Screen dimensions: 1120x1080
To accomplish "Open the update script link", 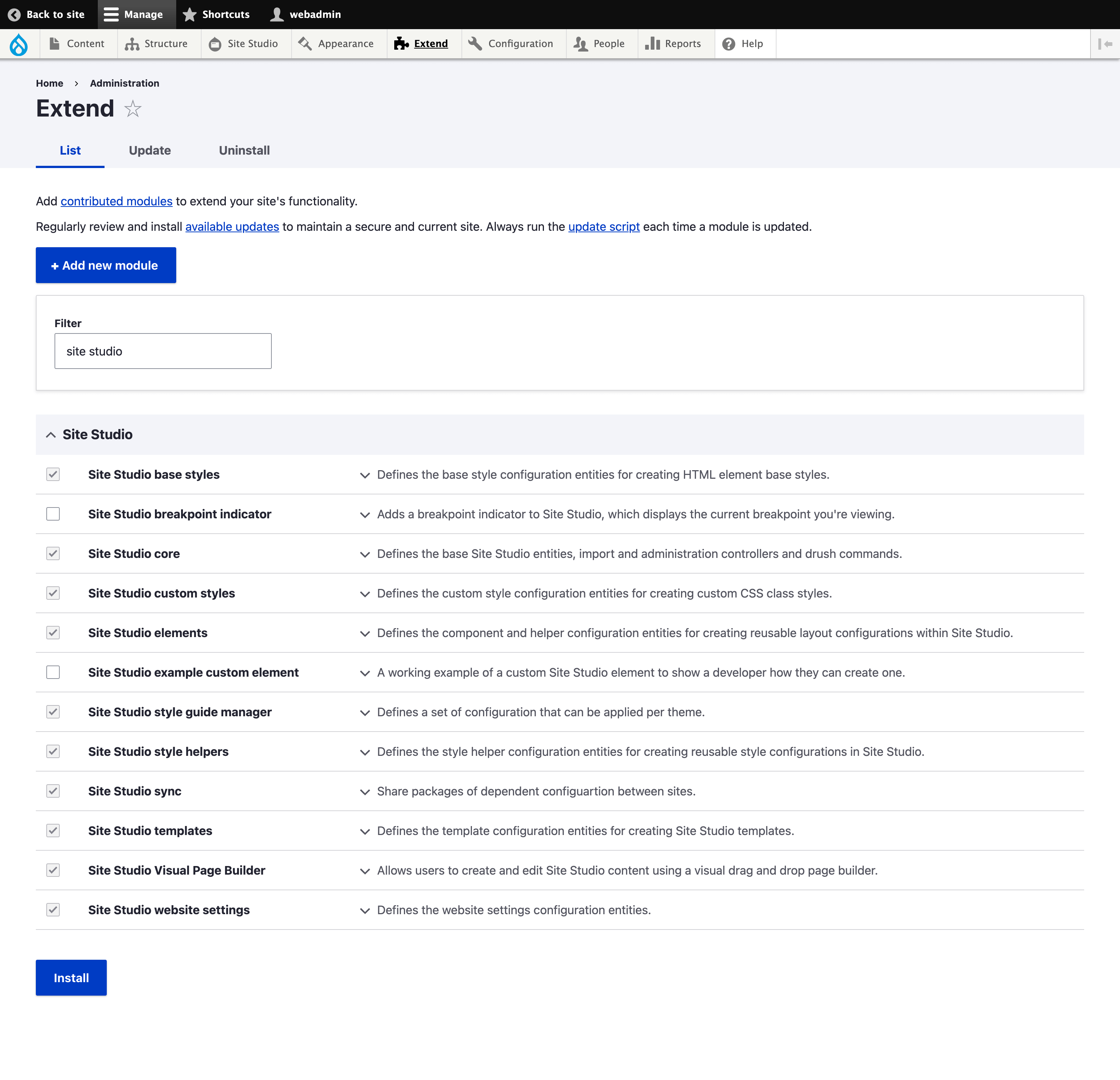I will coord(604,226).
